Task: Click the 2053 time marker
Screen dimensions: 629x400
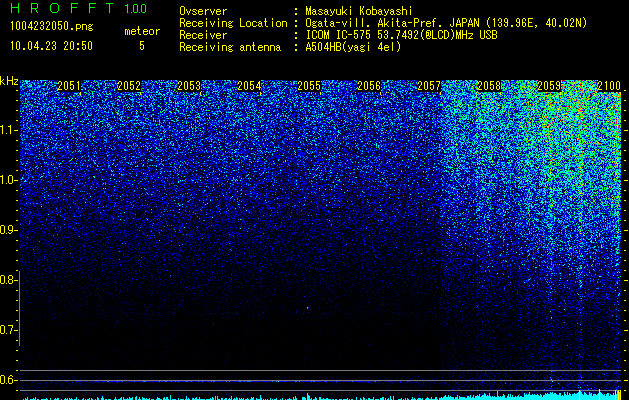Action: click(x=189, y=86)
